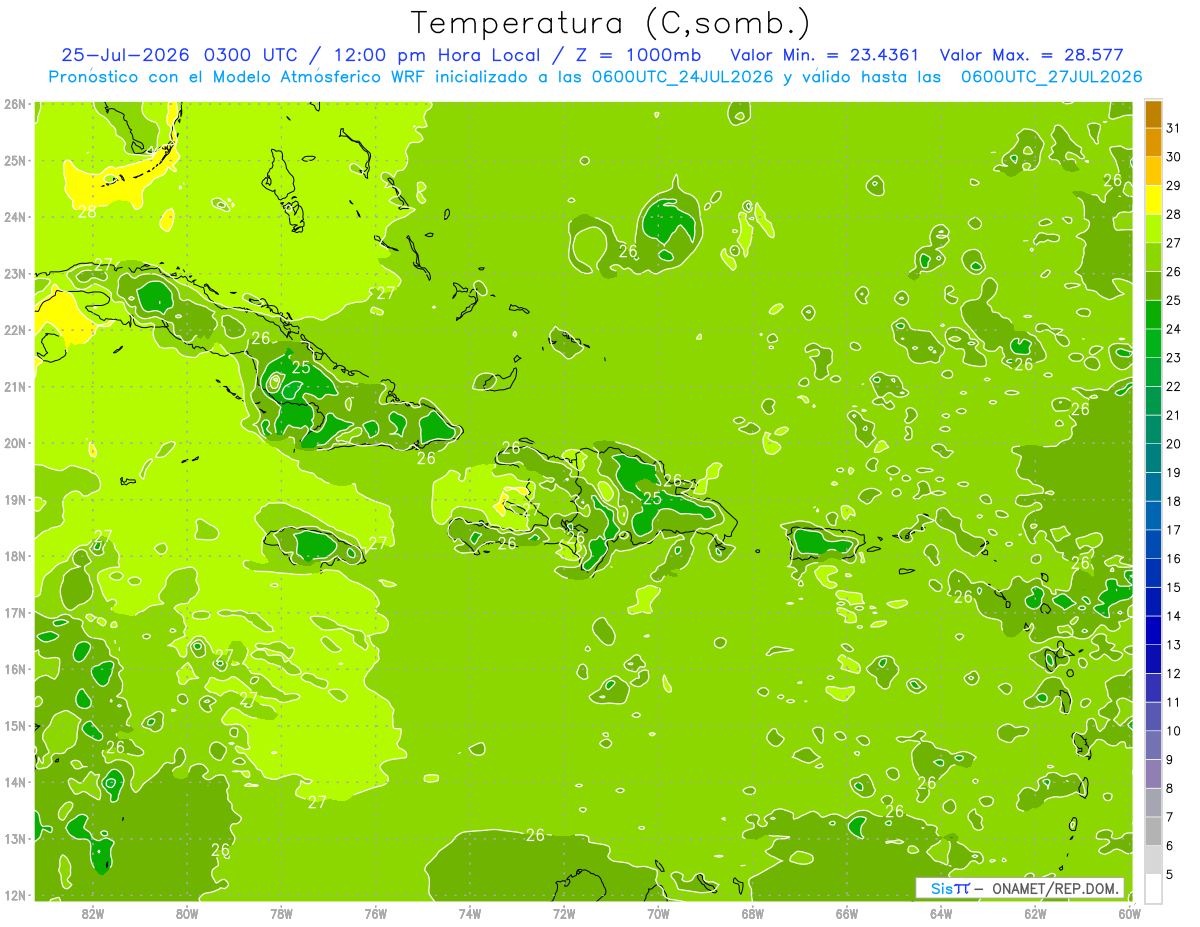
Task: Click the "64W" longitude axis label
Action: click(x=941, y=914)
